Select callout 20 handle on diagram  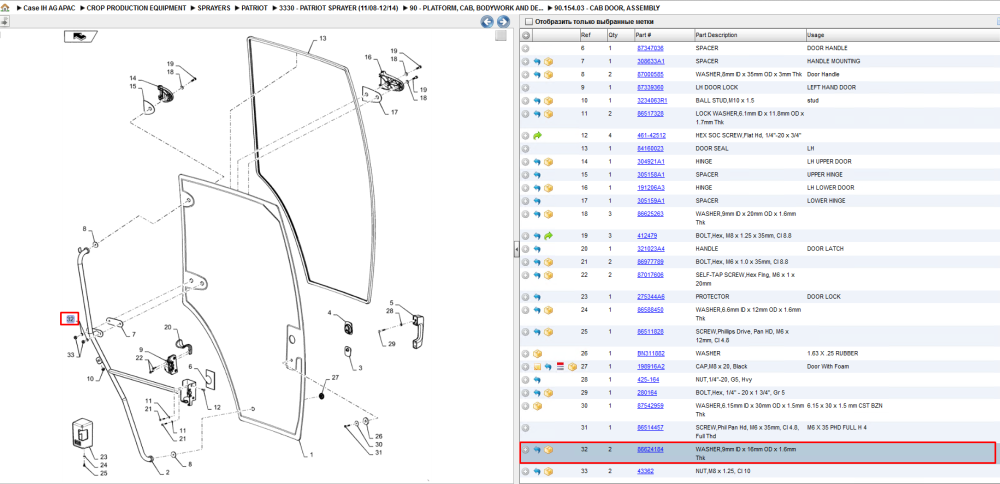[x=168, y=327]
